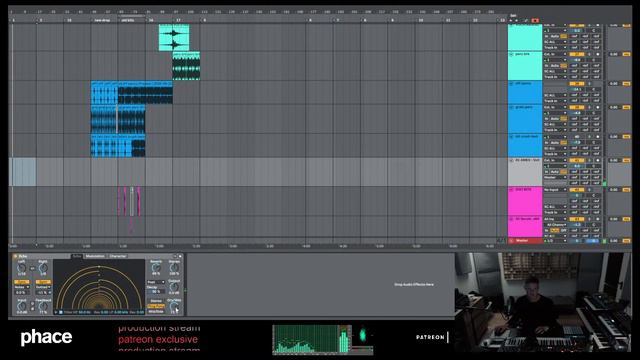Click the grey 808s track yellow delay button
This screenshot has height=360, width=640.
coord(626,160)
